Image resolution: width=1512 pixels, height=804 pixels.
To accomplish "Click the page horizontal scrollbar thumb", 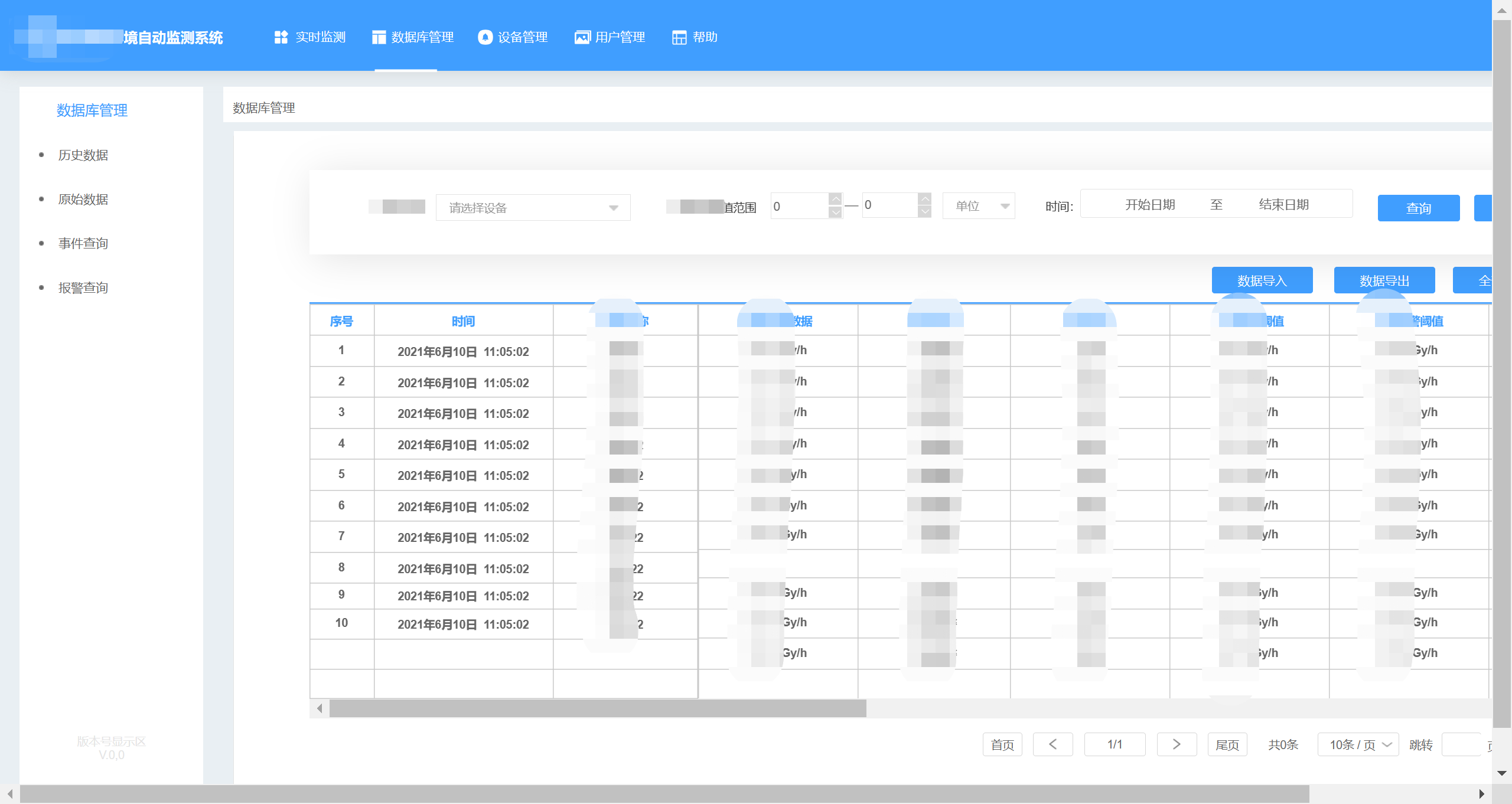I will (x=664, y=794).
